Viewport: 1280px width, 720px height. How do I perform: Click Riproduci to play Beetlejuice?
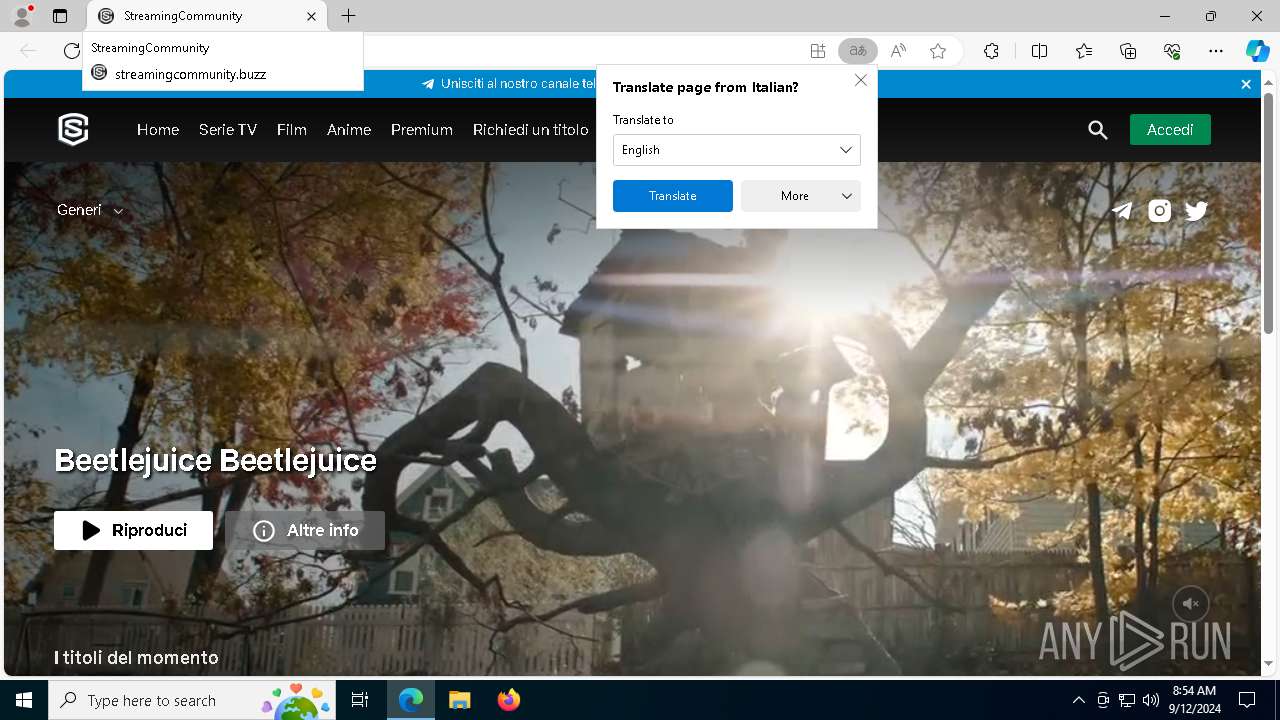coord(133,530)
